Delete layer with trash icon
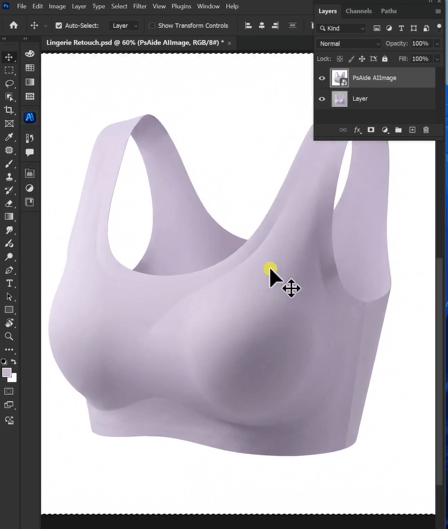 (426, 130)
